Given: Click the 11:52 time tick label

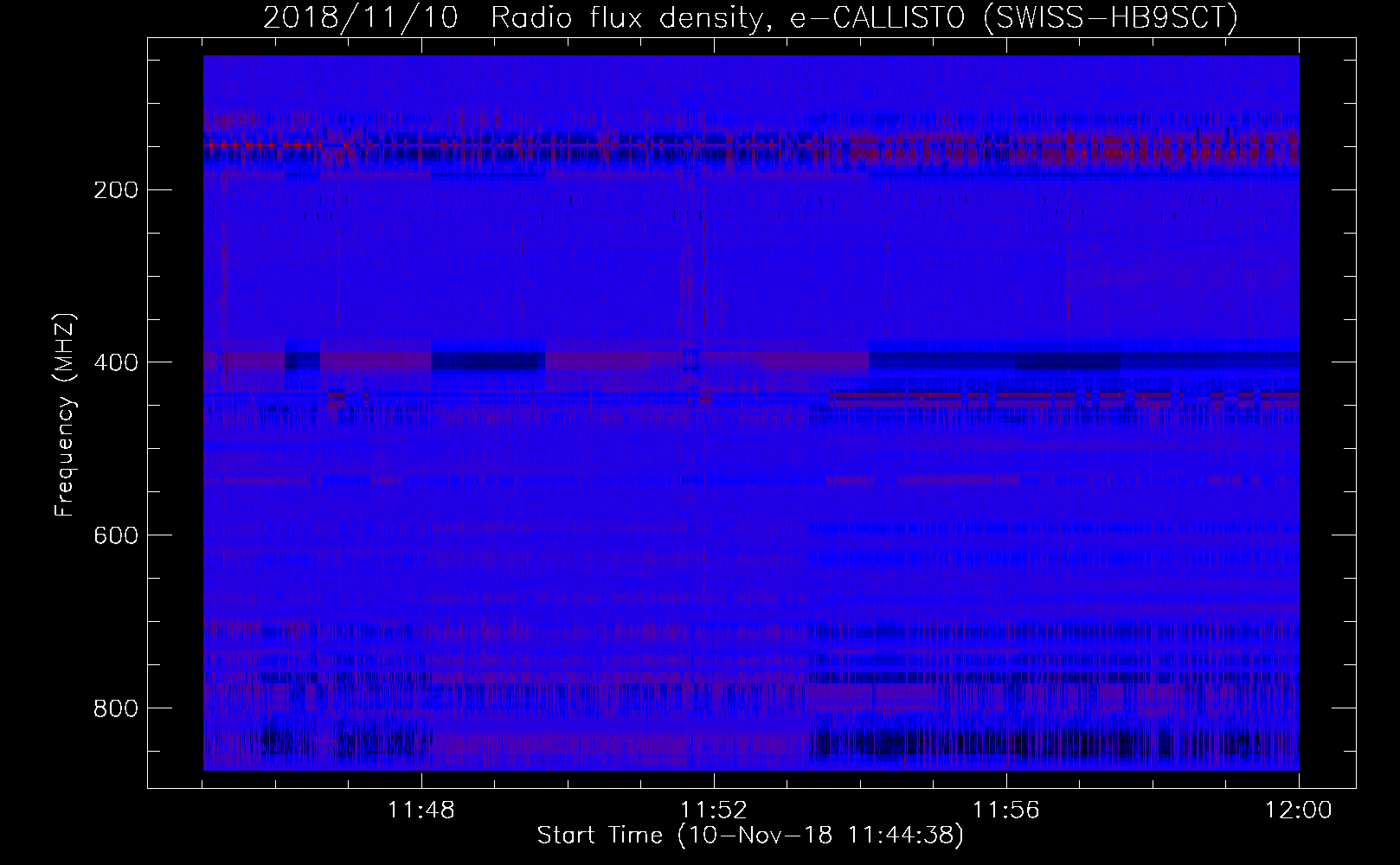Looking at the screenshot, I should [714, 811].
